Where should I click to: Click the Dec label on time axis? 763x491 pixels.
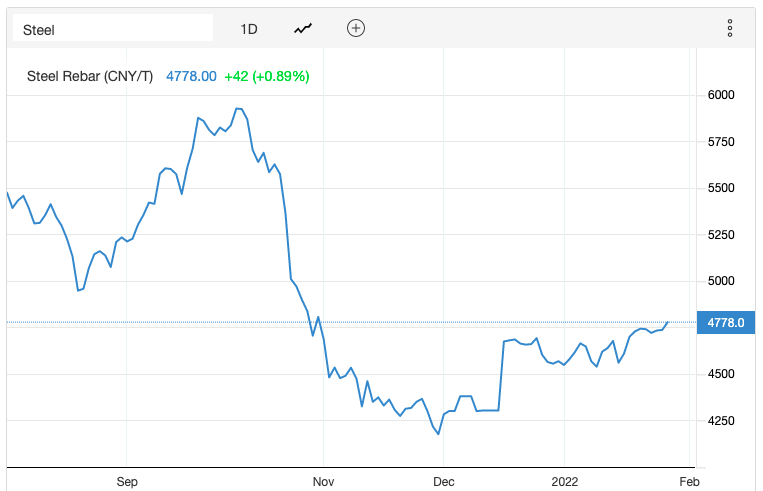(x=445, y=481)
